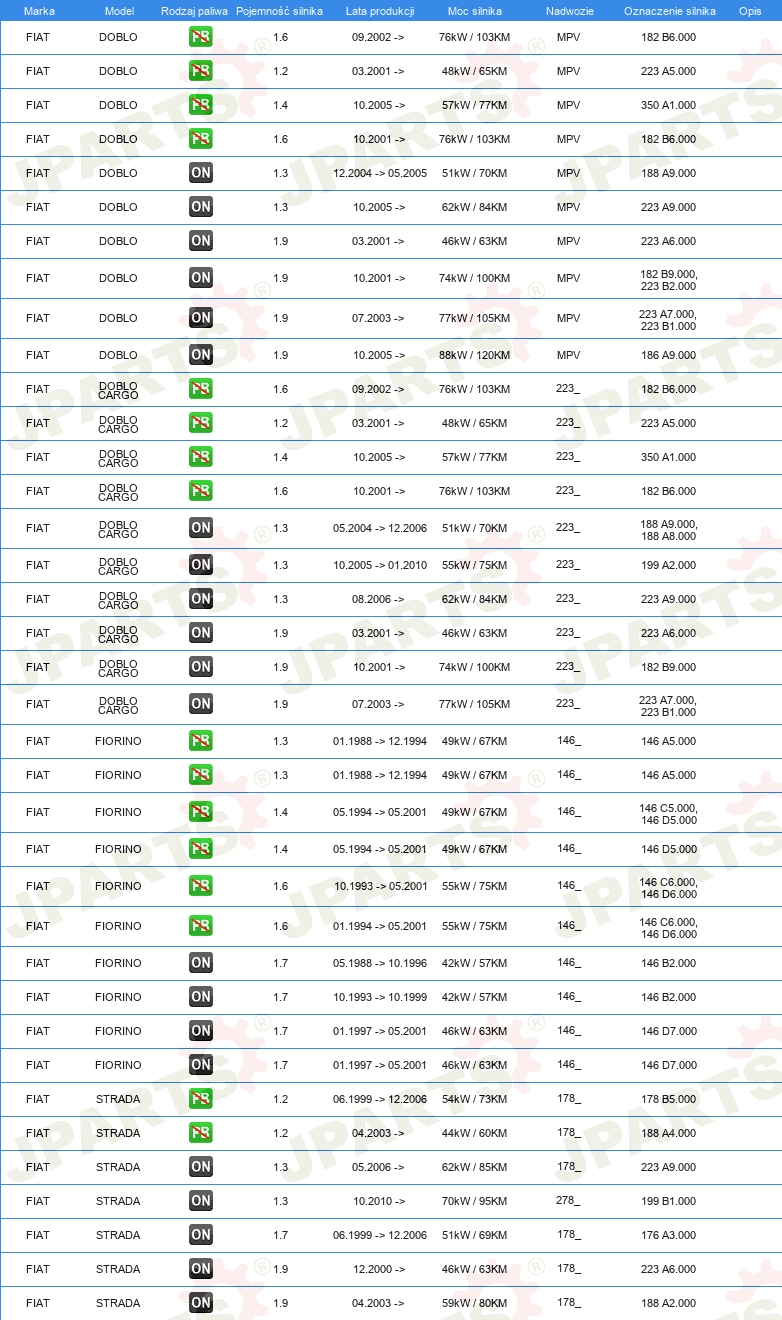Image resolution: width=782 pixels, height=1320 pixels.
Task: Click the 51kW / 69KM power value
Action: (474, 1235)
